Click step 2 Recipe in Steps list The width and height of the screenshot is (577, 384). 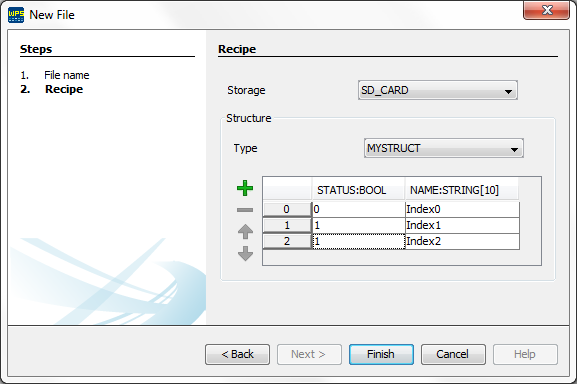[x=64, y=89]
